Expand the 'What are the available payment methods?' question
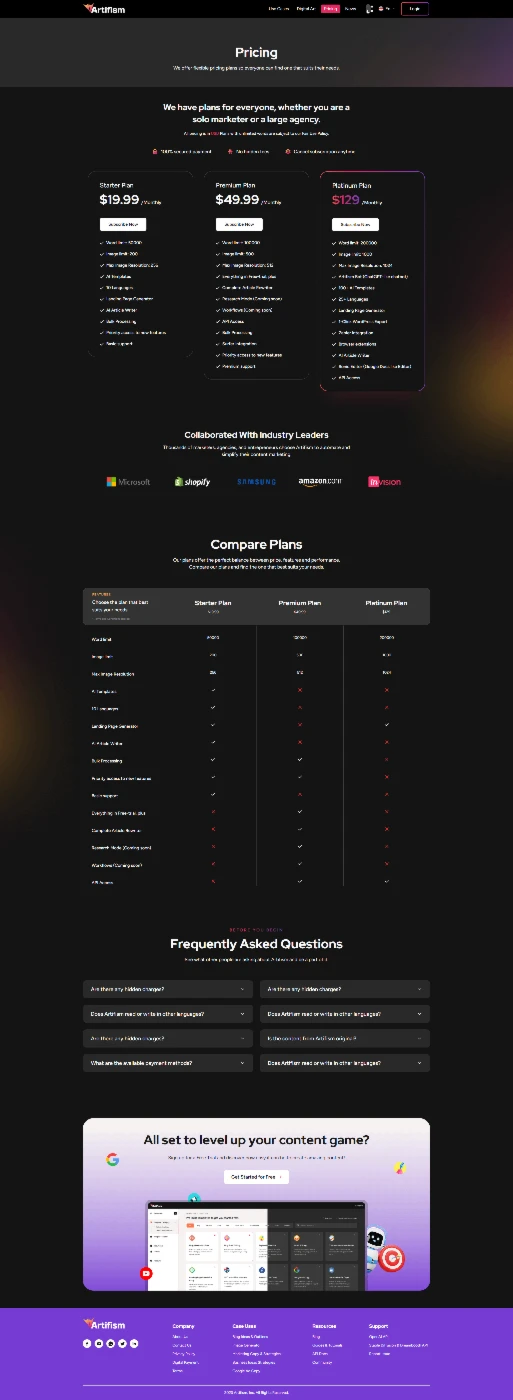The width and height of the screenshot is (513, 1400). [x=168, y=1062]
